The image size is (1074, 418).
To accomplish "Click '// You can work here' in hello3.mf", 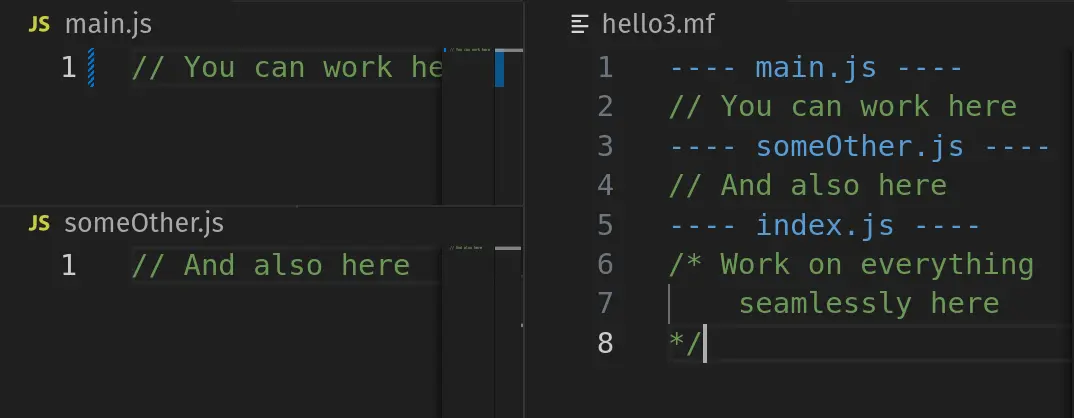I will 842,106.
